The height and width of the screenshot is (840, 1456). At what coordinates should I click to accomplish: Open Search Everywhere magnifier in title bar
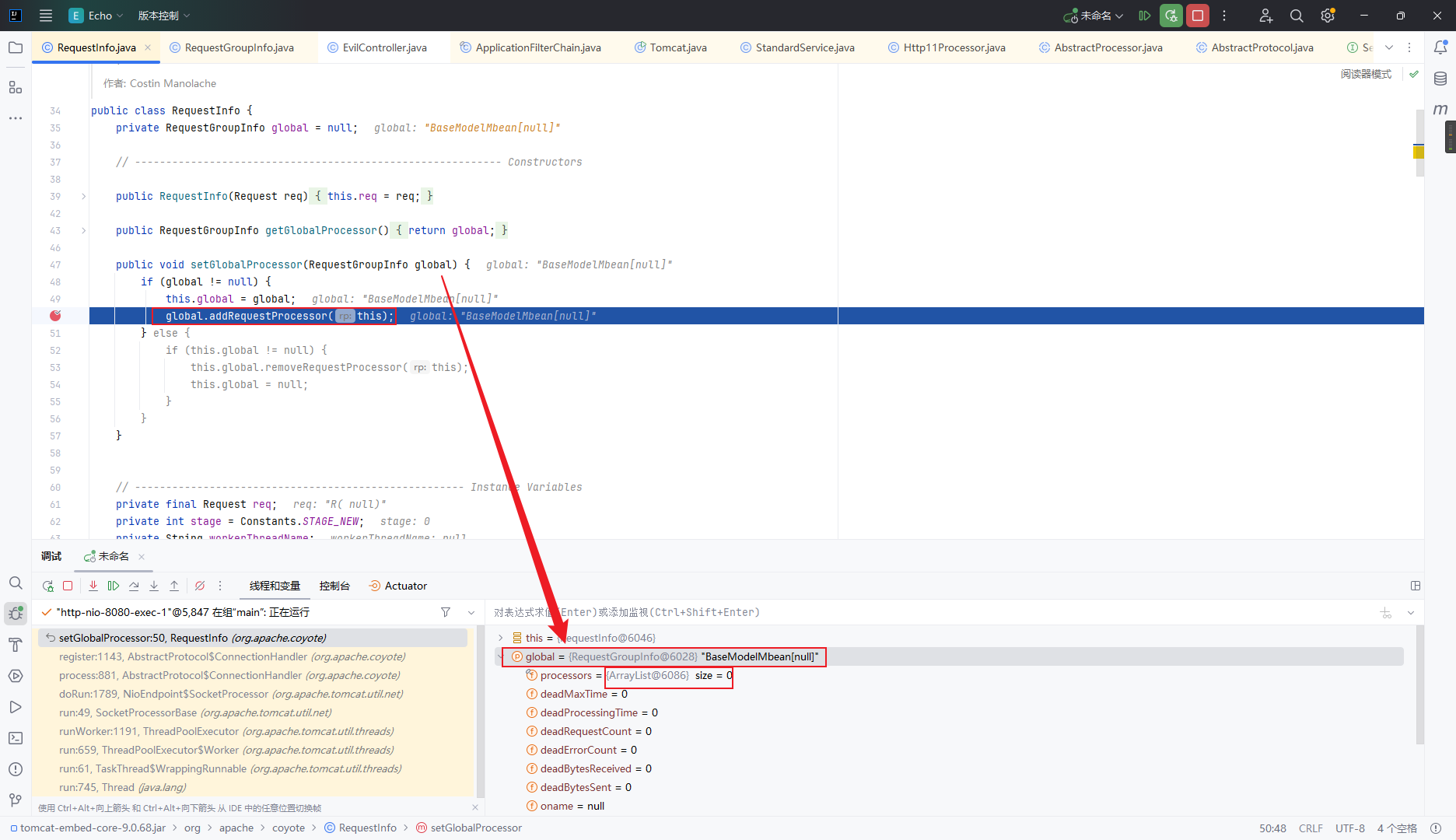coord(1297,16)
